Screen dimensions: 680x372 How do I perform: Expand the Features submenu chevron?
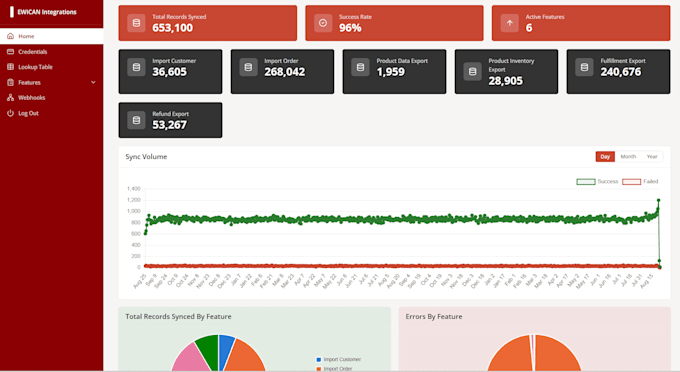(93, 82)
